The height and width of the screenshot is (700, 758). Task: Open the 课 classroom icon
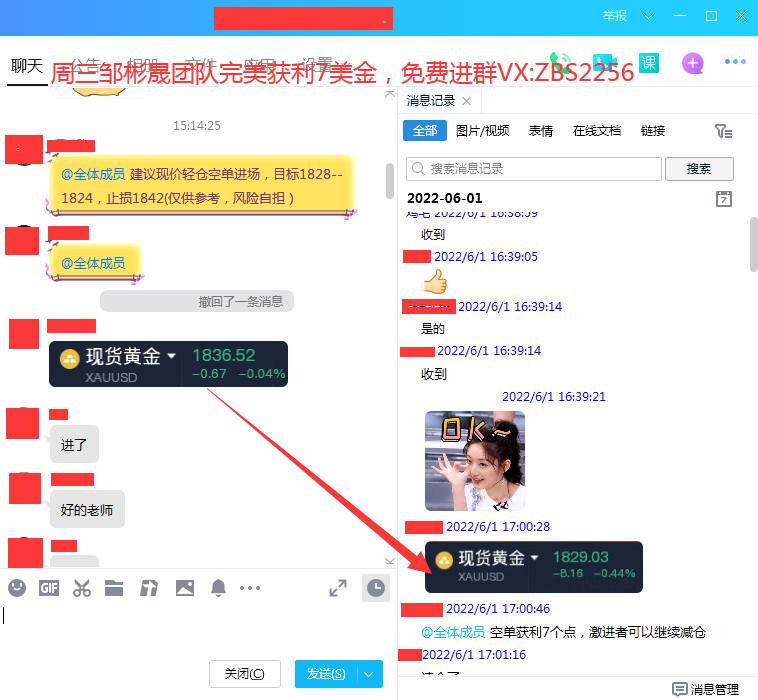click(x=649, y=63)
